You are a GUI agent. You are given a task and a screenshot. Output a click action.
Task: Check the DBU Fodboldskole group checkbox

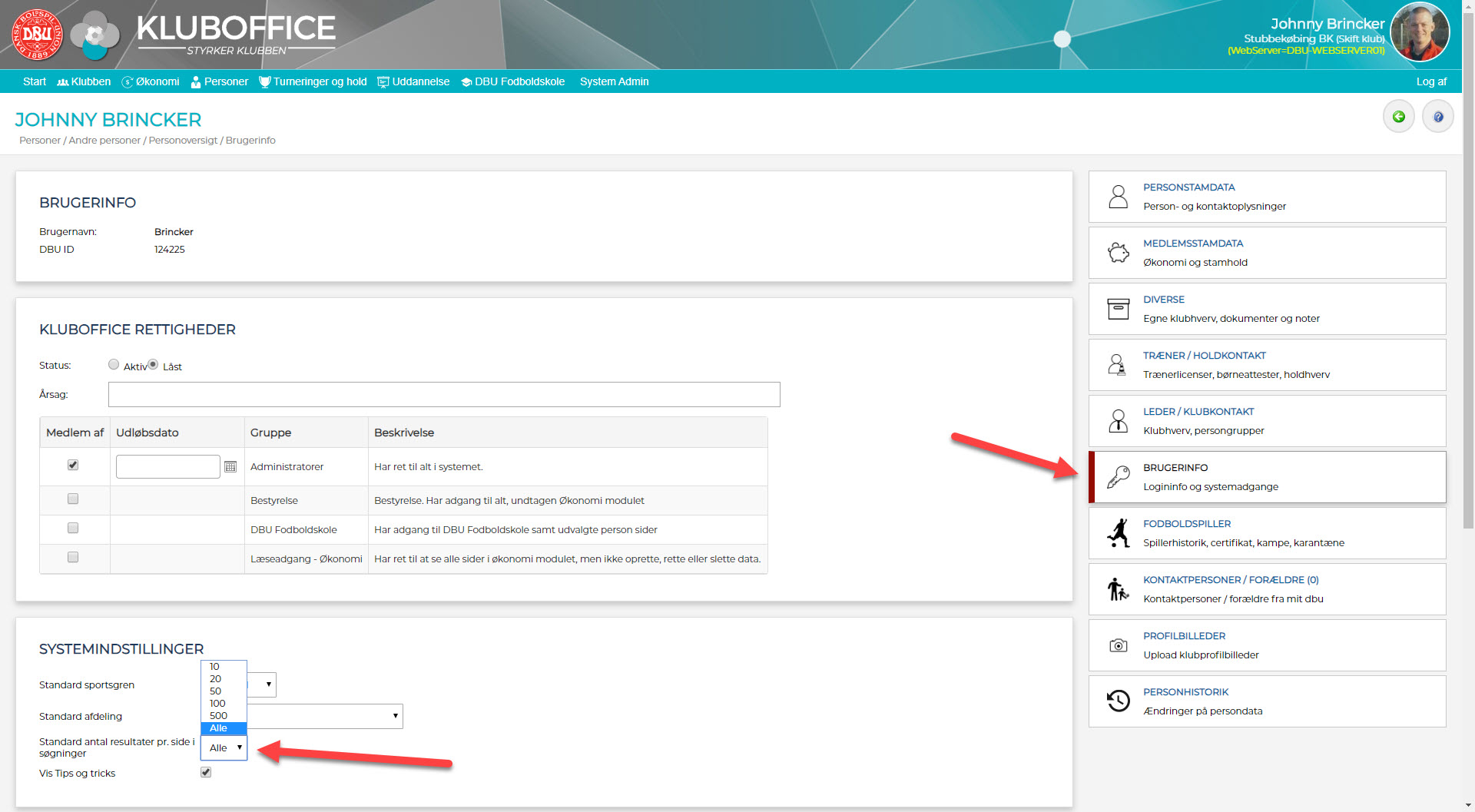tap(73, 528)
